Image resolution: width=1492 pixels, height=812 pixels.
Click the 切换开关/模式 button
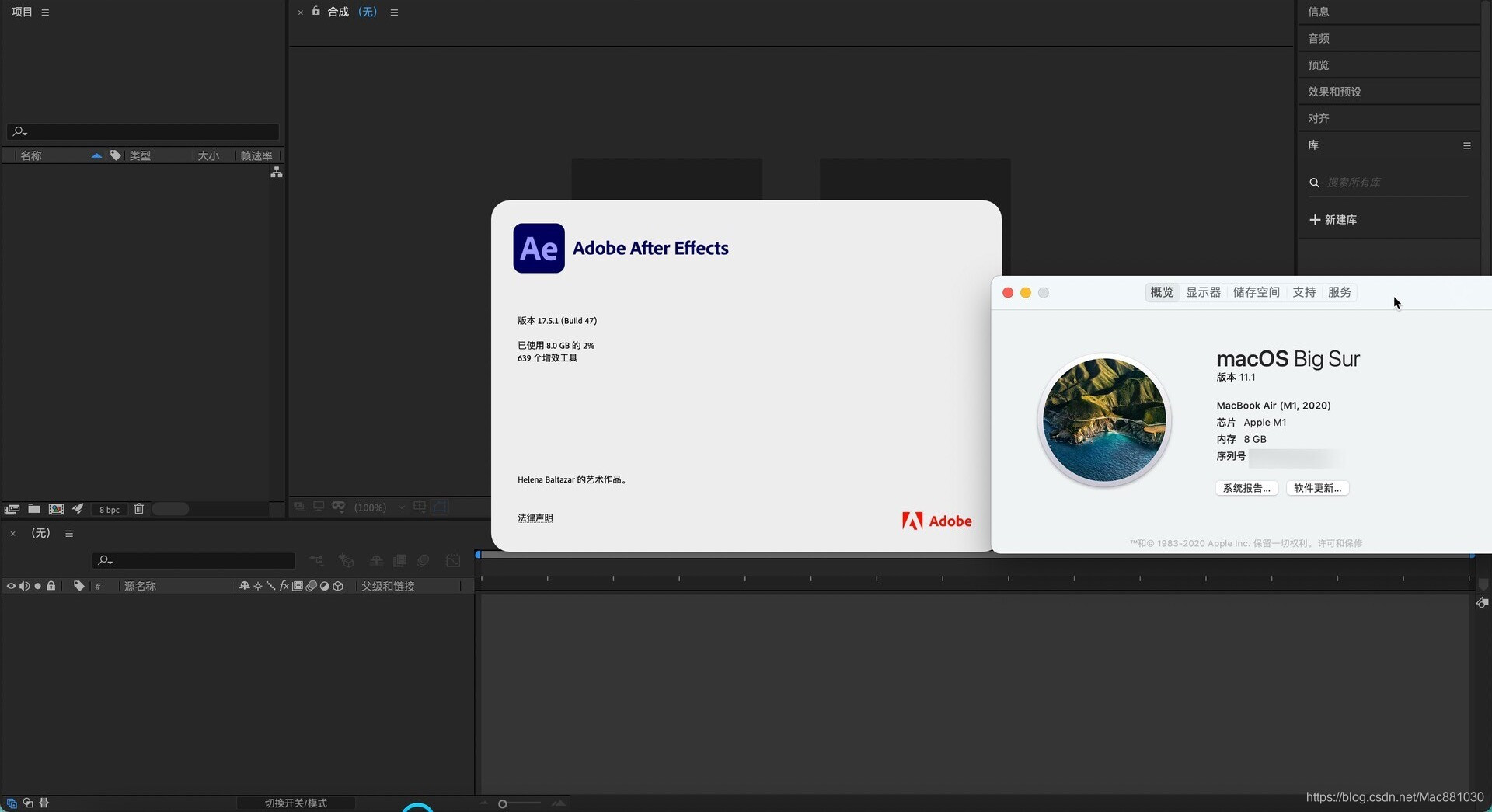coord(296,803)
